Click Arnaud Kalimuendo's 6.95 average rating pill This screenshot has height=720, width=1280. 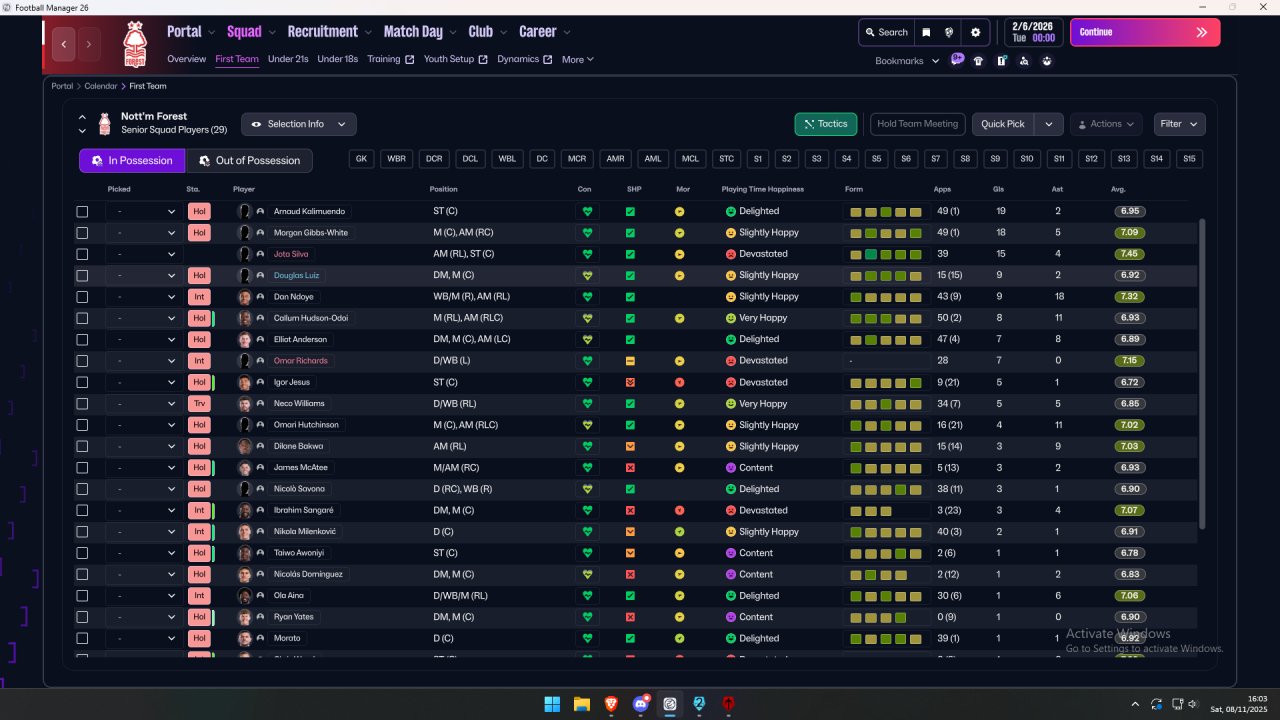[1129, 212]
